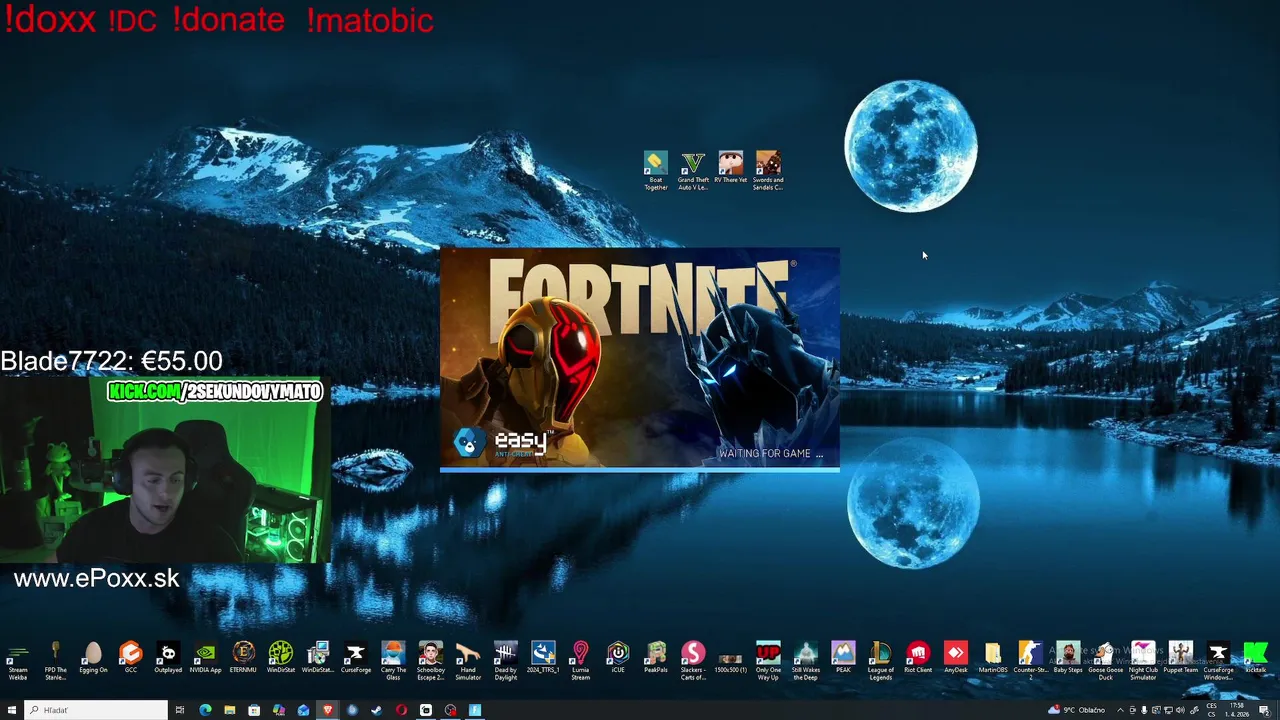Click the Hľadať taskbar search box
1280x720 pixels.
[x=96, y=710]
